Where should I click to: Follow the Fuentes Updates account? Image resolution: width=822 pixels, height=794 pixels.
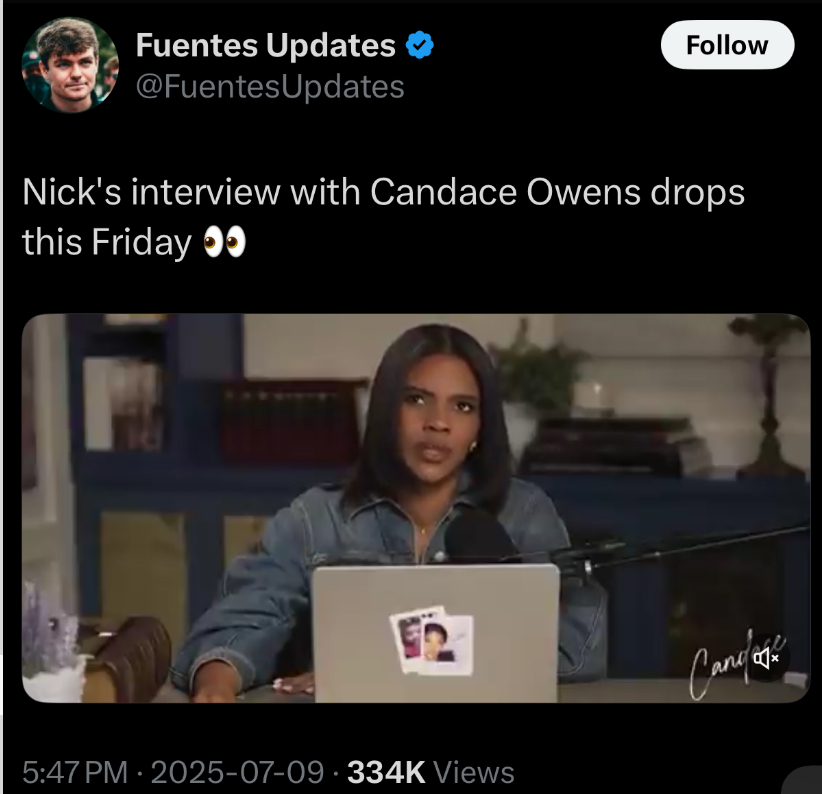(x=727, y=45)
